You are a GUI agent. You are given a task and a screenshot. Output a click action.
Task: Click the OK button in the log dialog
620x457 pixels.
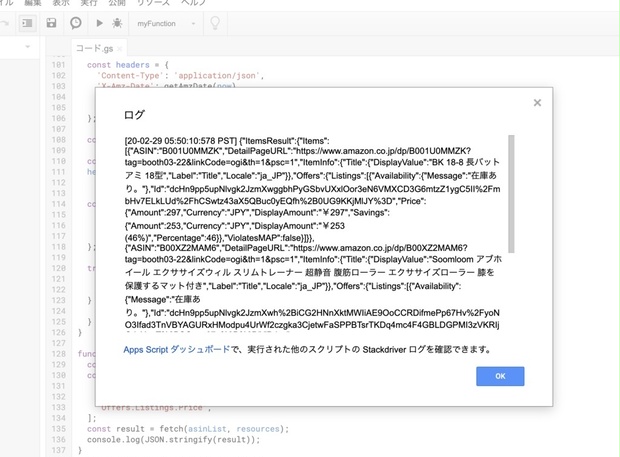(x=500, y=376)
